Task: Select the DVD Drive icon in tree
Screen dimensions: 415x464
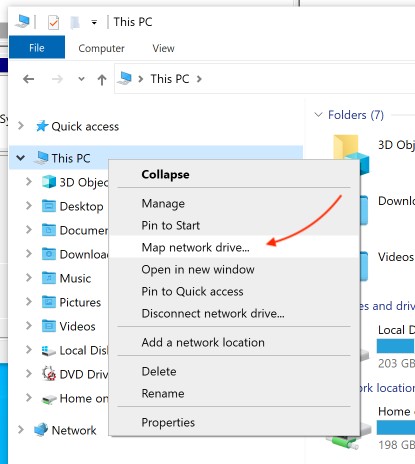Action: [x=49, y=374]
